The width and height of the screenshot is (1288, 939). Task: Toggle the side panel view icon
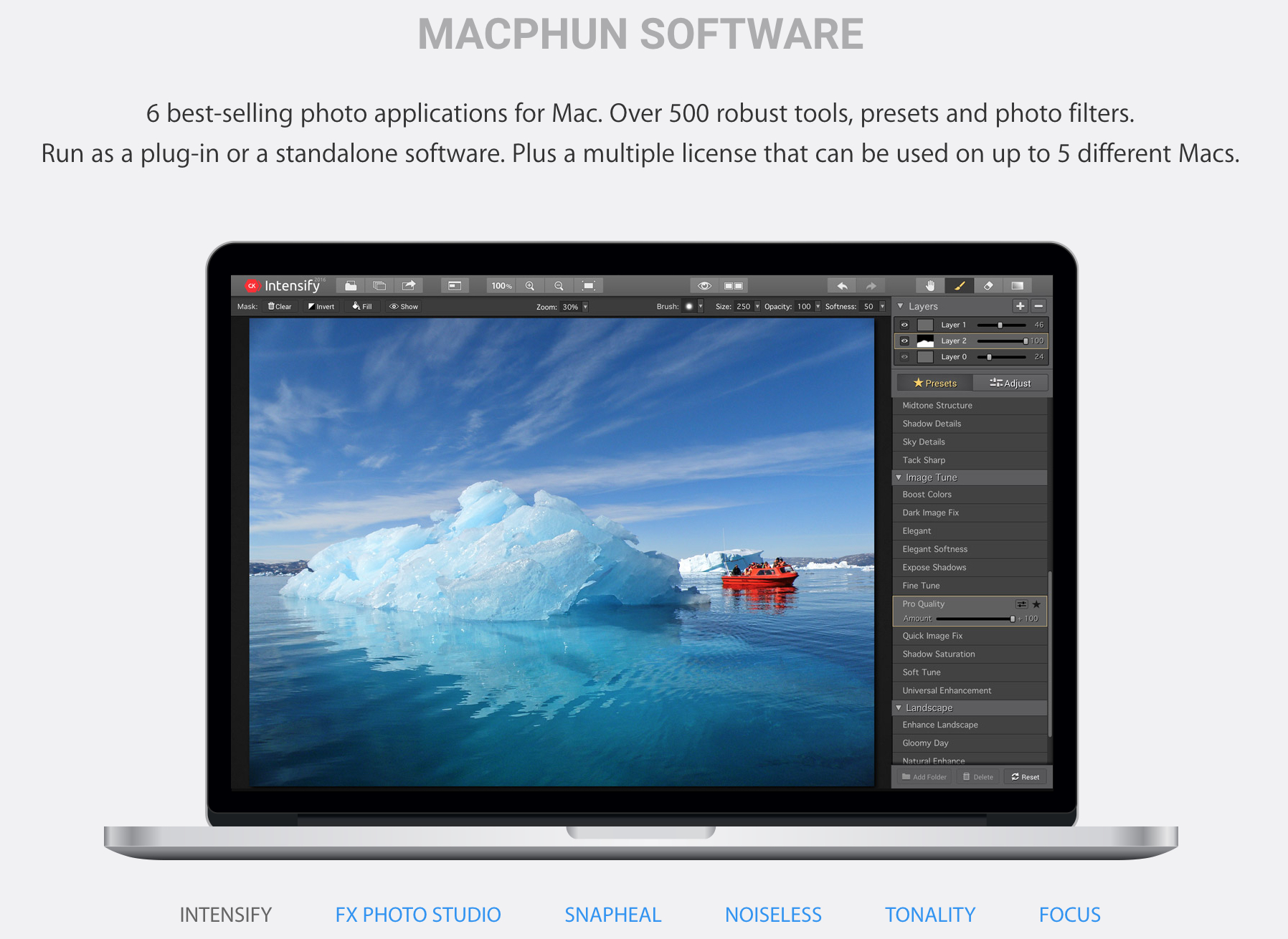point(455,285)
